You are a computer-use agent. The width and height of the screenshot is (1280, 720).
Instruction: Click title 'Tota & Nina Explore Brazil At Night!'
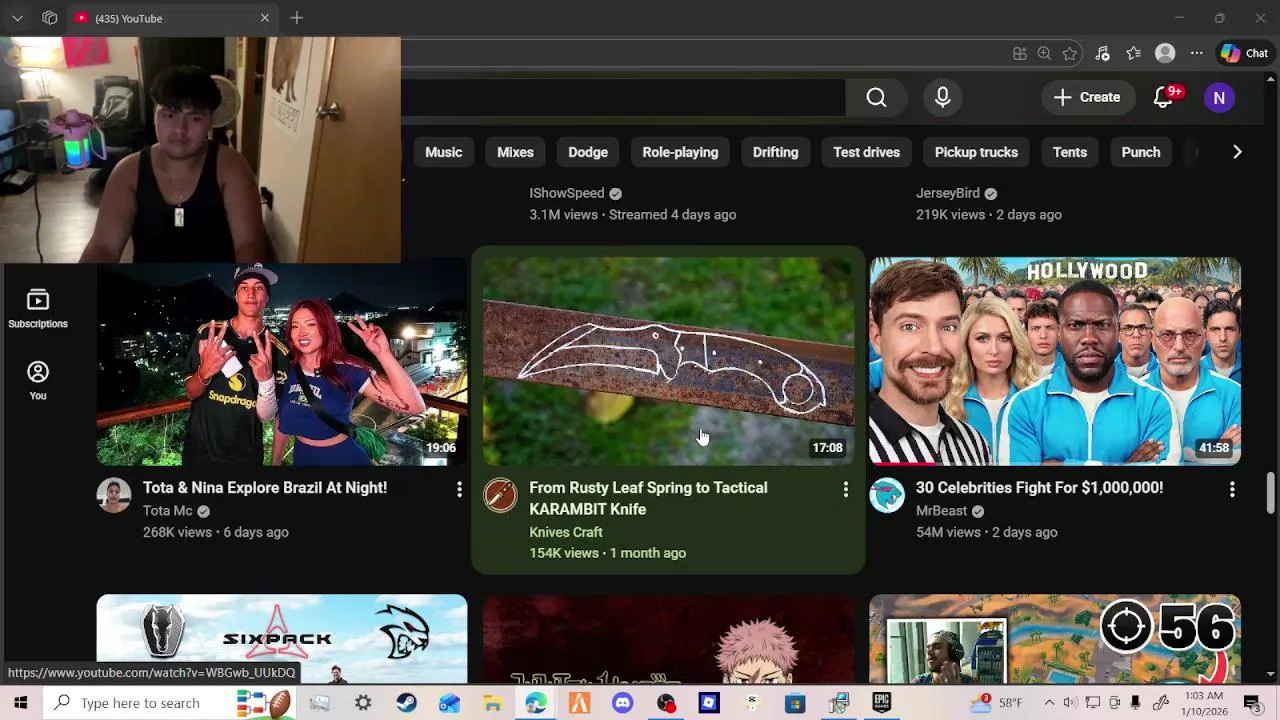click(x=265, y=488)
